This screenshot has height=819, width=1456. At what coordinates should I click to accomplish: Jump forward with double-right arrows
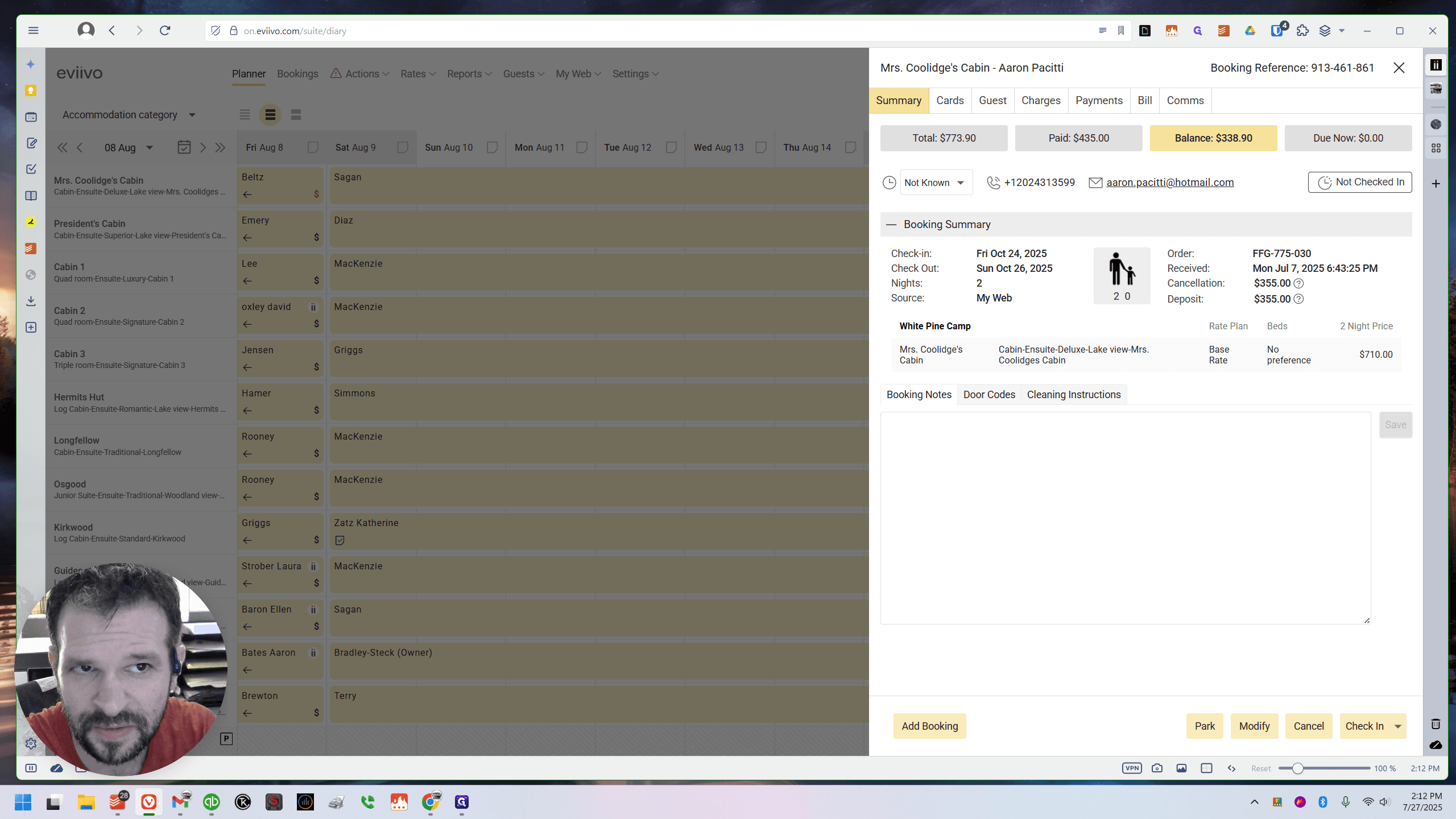tap(220, 148)
